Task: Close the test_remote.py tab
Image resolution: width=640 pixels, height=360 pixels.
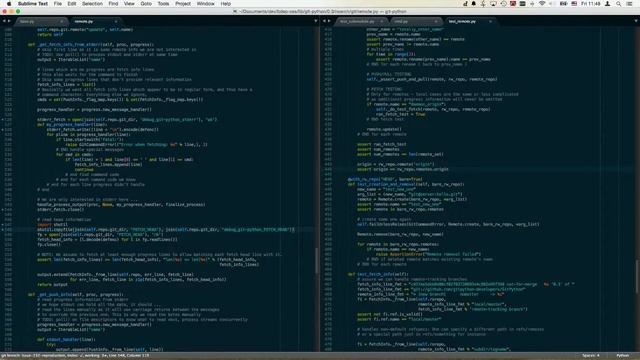Action: coord(490,21)
